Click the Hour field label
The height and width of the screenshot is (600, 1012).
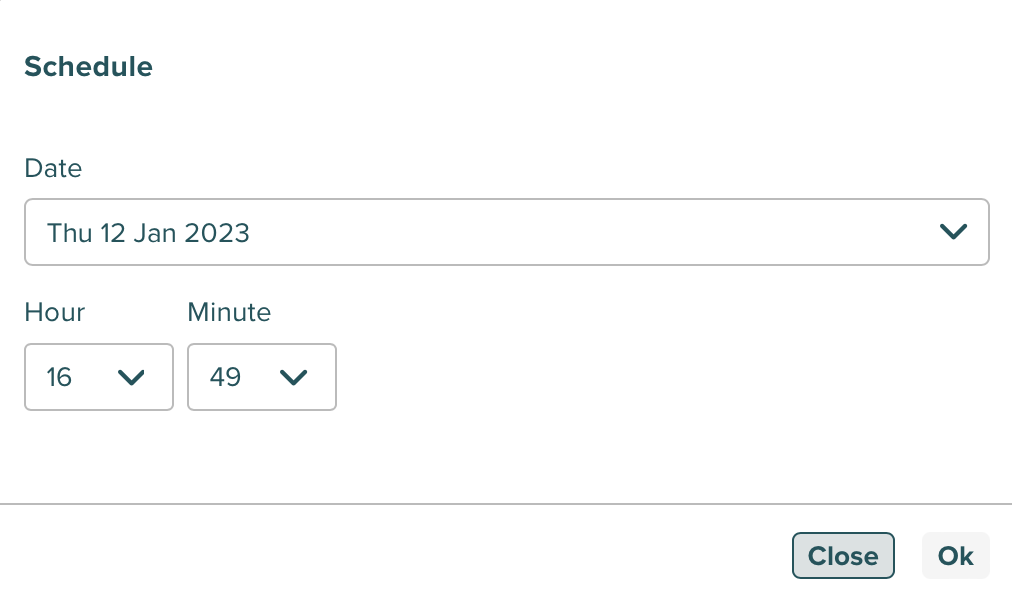pyautogui.click(x=54, y=312)
